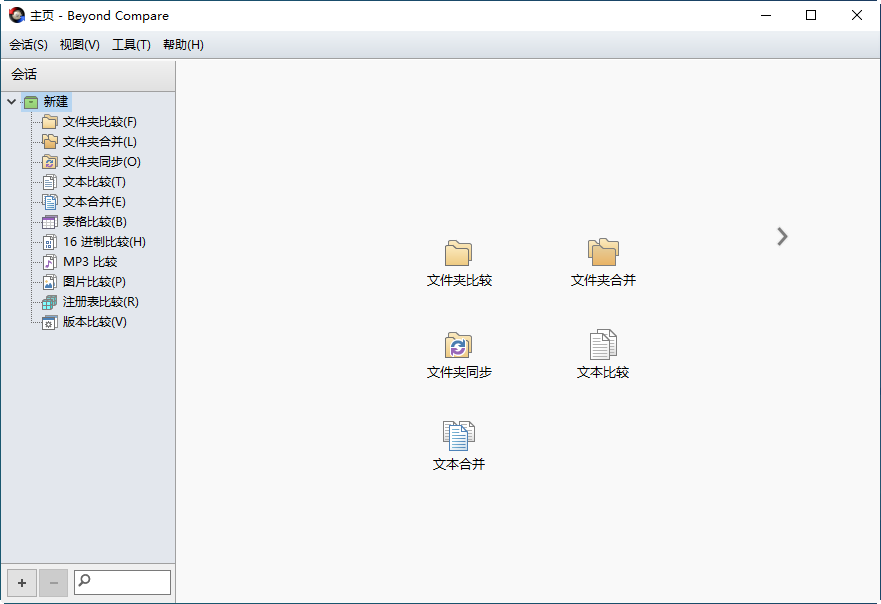Viewport: 881px width, 604px height.
Task: Click the picture icon beside 图片比较(P)
Action: point(49,282)
